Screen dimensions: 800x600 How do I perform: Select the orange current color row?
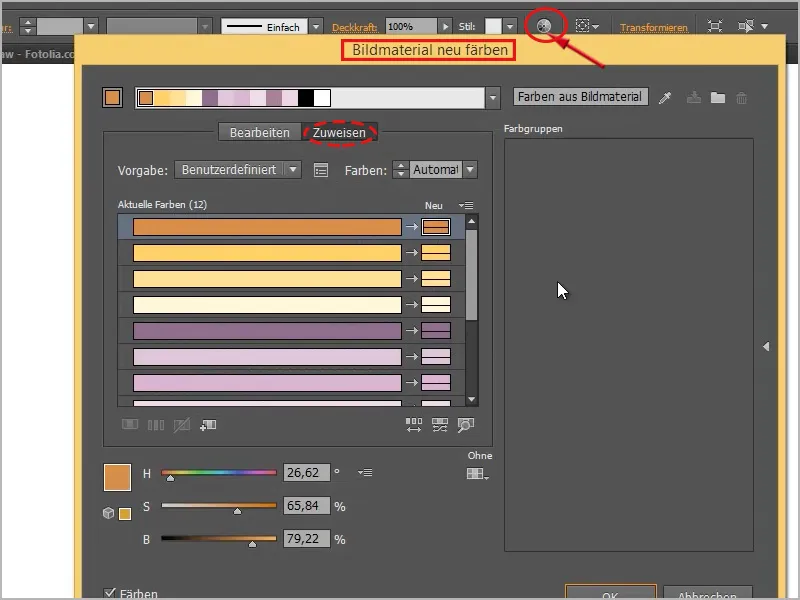(267, 227)
